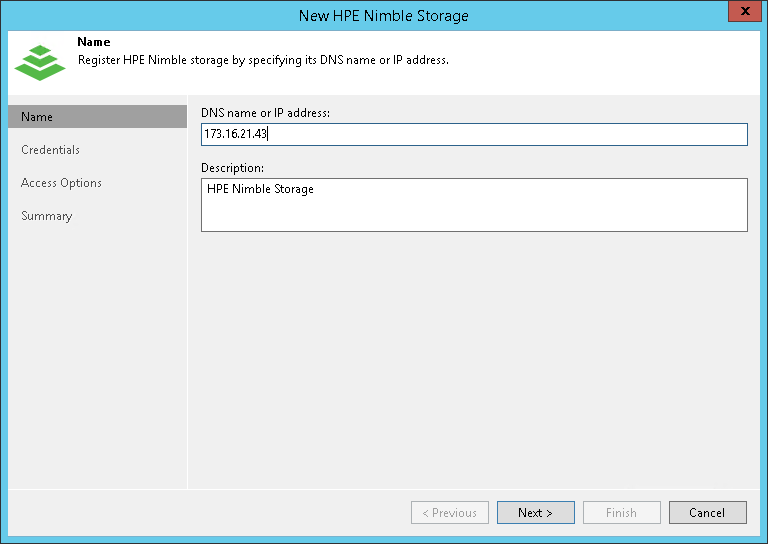This screenshot has width=768, height=544.
Task: Jump to the Summary wizard step
Action: click(x=46, y=216)
